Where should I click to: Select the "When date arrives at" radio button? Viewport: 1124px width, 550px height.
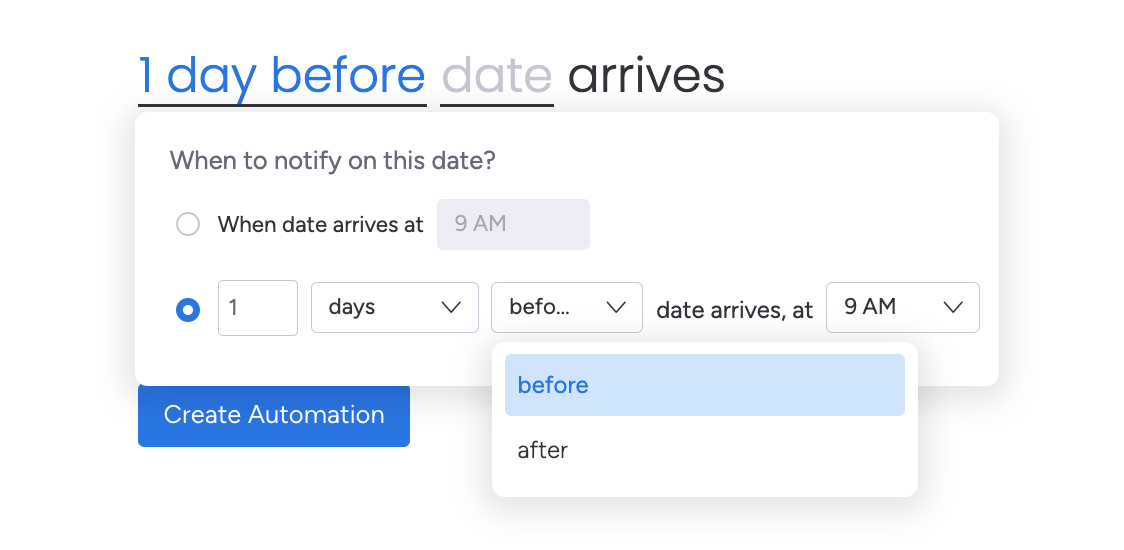click(188, 224)
